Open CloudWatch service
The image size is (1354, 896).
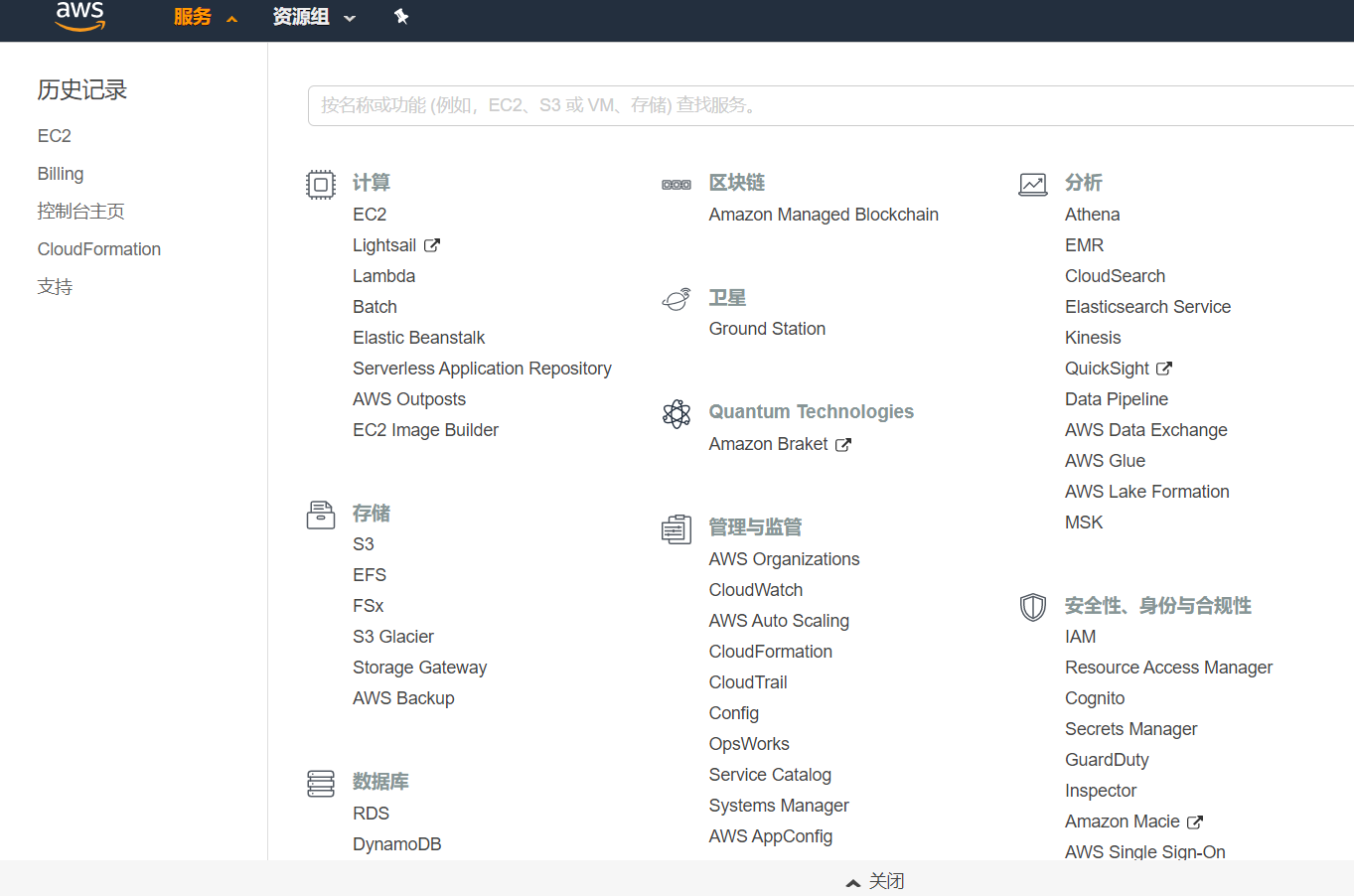756,590
